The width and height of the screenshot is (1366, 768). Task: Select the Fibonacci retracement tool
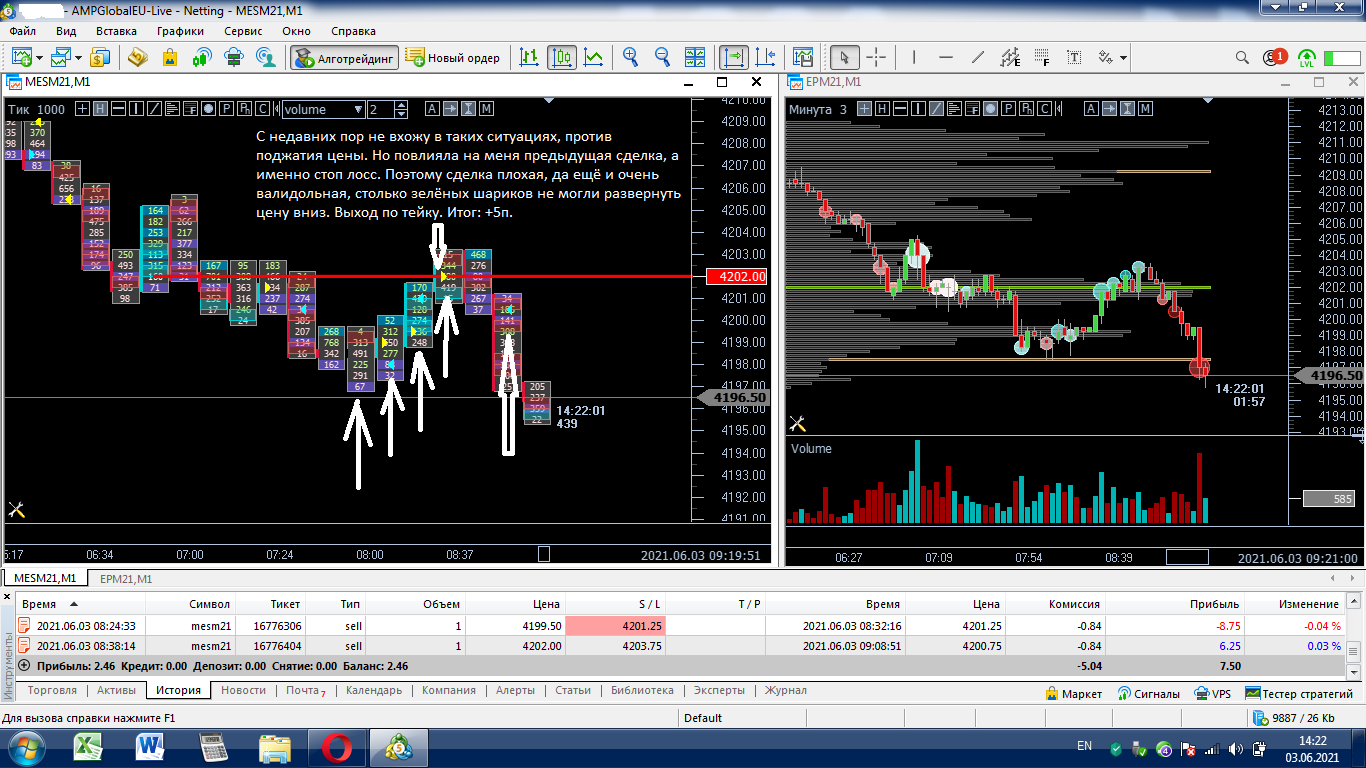pyautogui.click(x=1042, y=57)
